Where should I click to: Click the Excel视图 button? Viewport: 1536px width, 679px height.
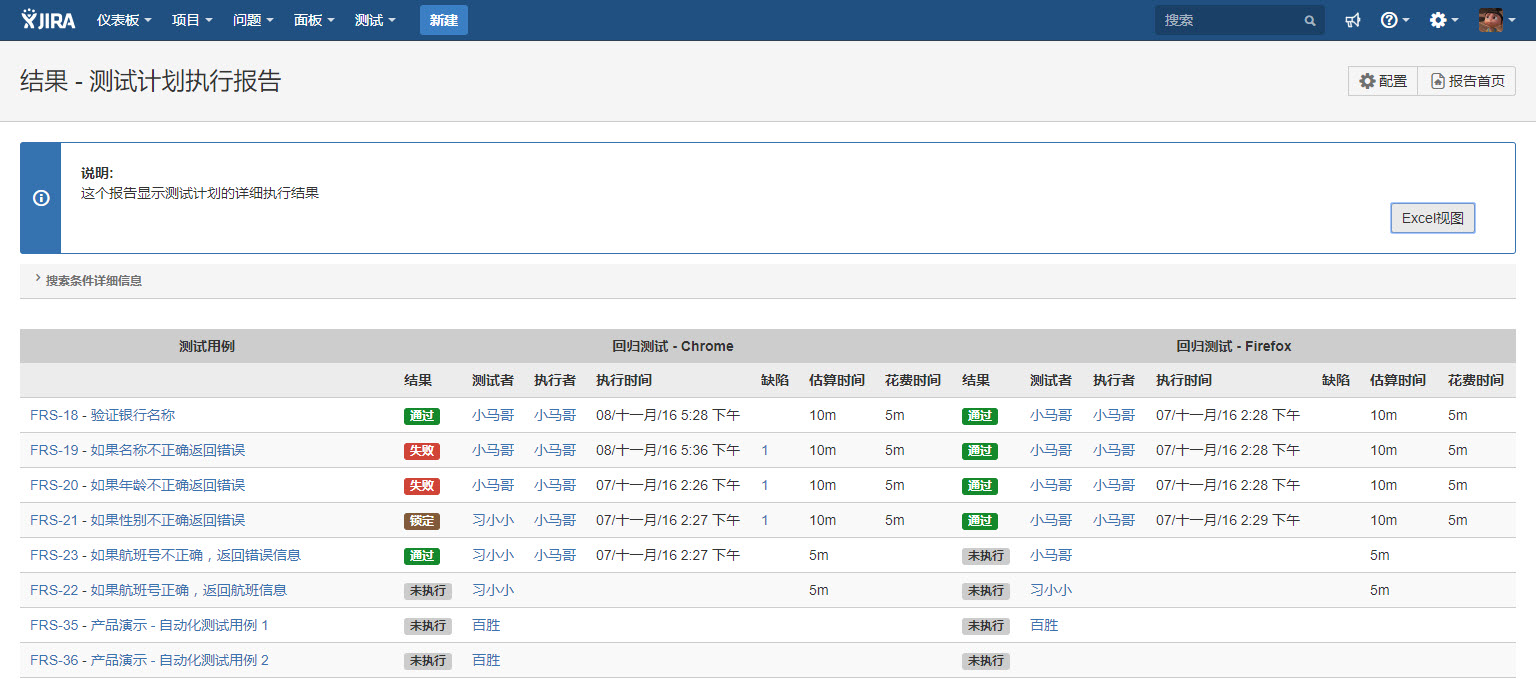[1432, 218]
